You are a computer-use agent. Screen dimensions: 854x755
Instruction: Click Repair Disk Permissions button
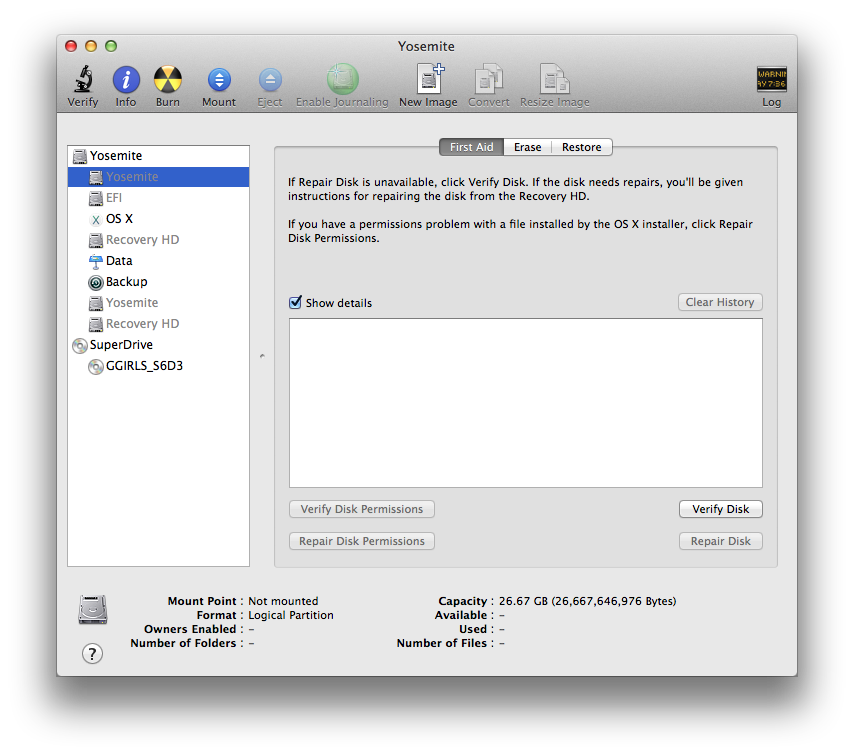362,541
